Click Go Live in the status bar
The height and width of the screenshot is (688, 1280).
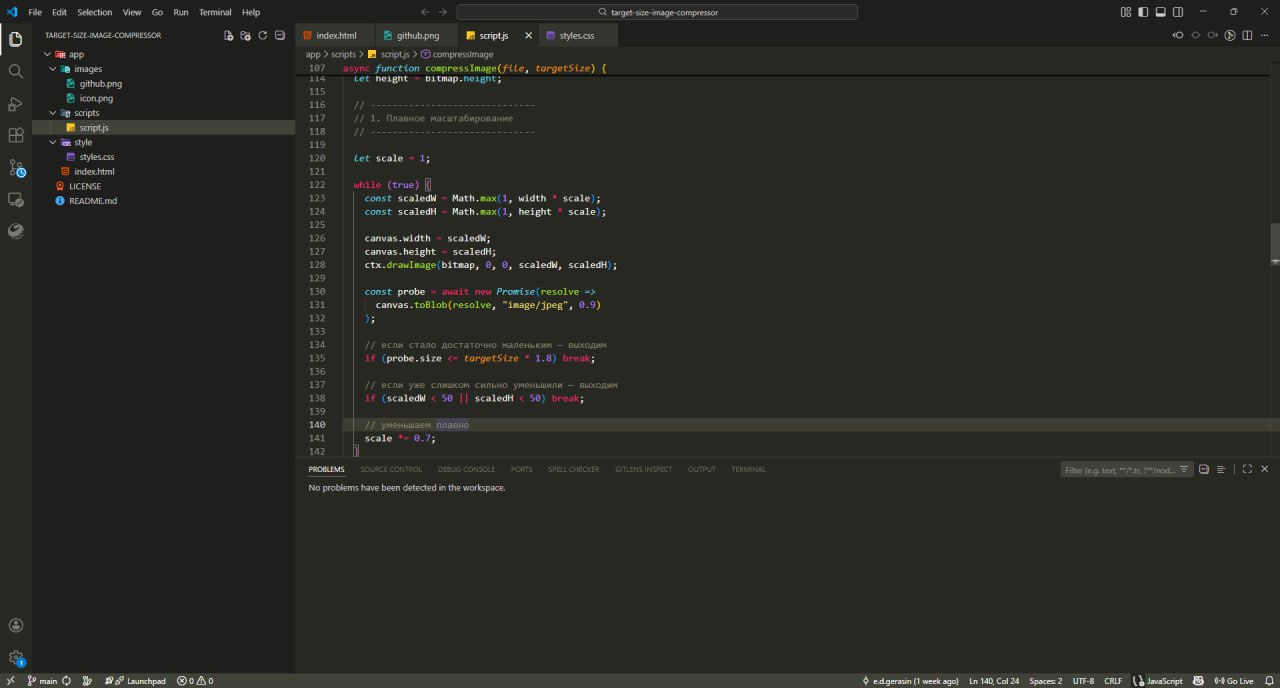tap(1233, 681)
